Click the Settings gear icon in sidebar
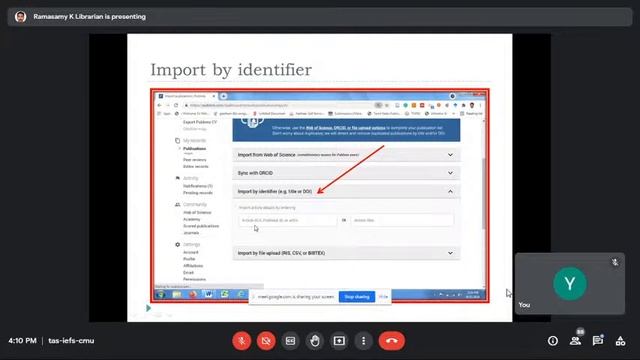The image size is (640, 360). [177, 244]
